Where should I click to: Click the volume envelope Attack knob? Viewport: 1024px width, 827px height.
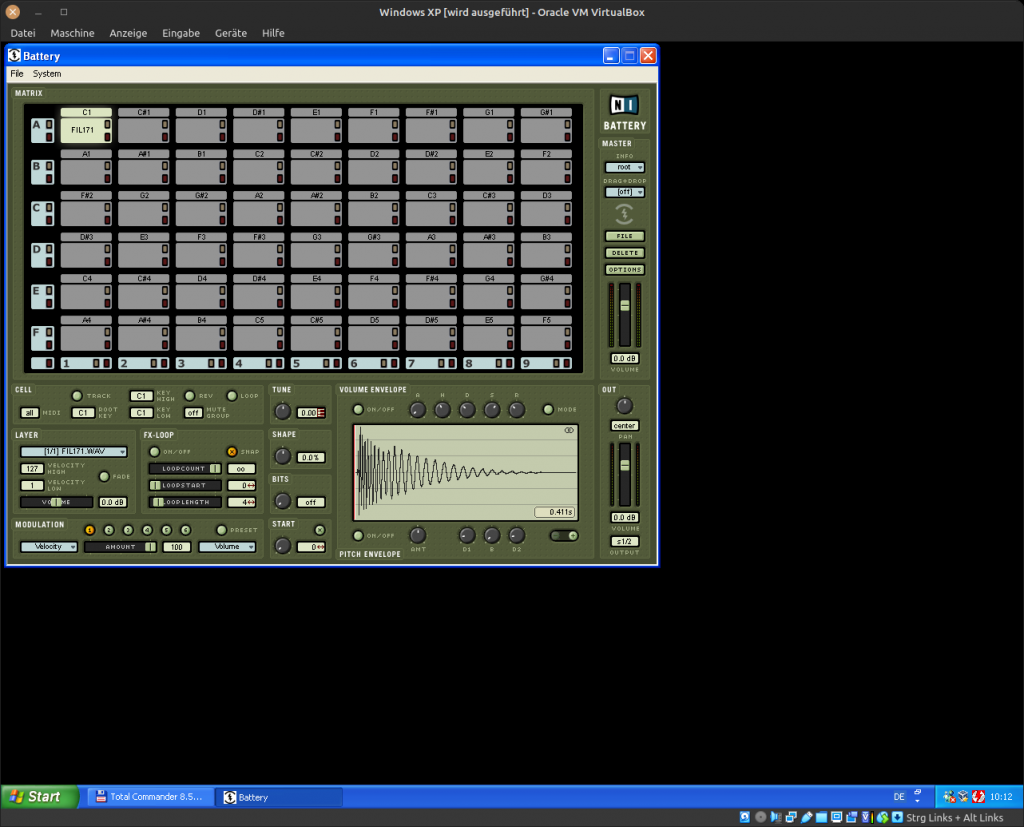418,409
